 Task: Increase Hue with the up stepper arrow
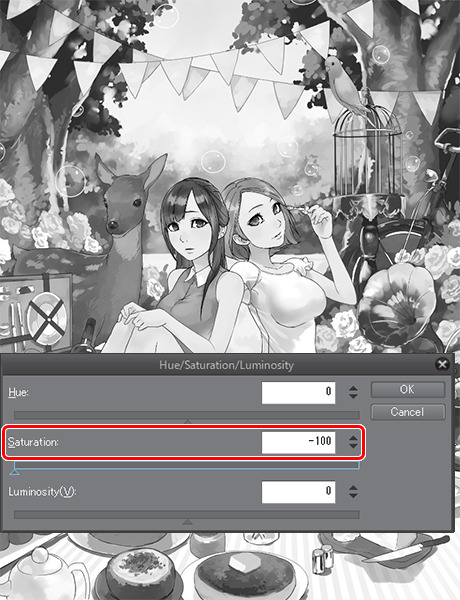(x=353, y=388)
